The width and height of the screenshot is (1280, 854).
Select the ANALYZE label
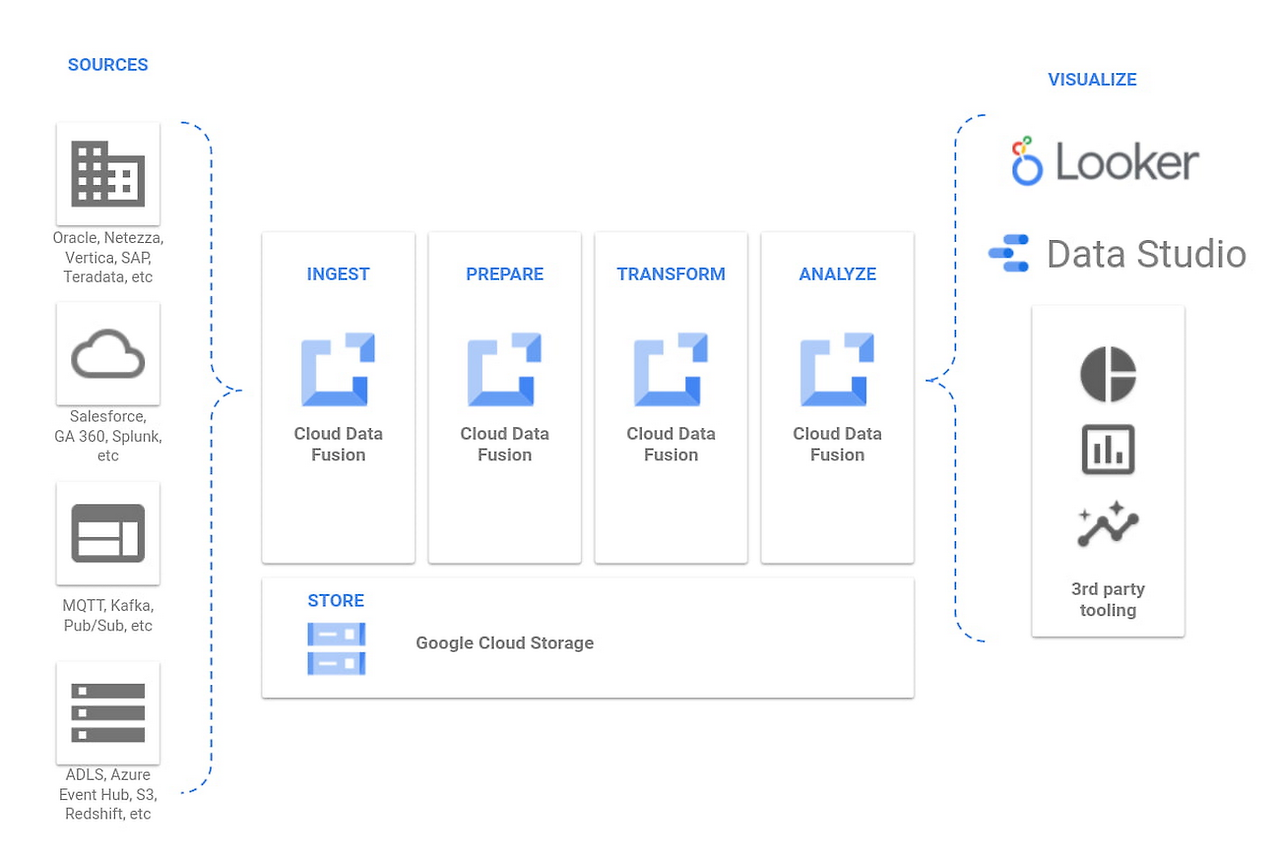[837, 274]
